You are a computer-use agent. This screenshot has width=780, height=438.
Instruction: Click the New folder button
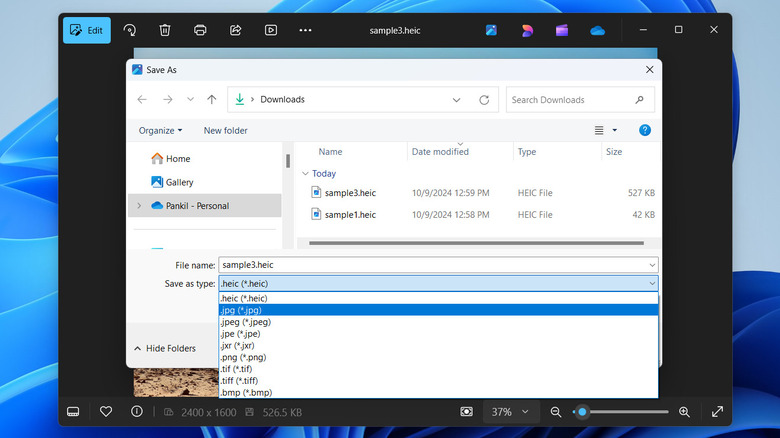(x=225, y=130)
